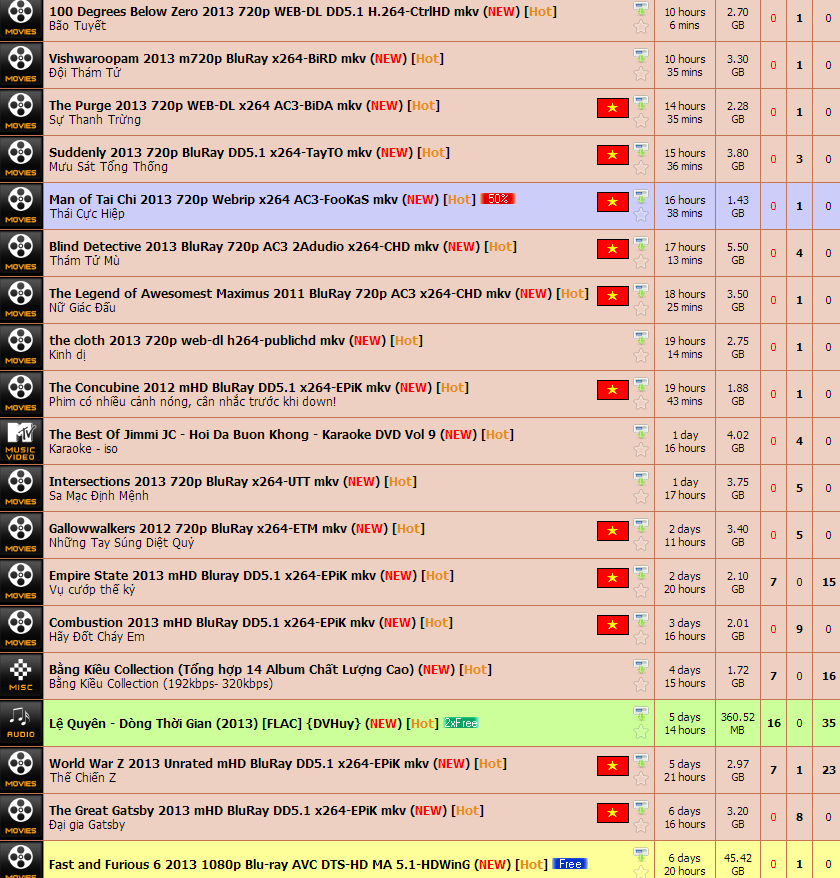Open the Blind Detective 2013 BluRay link
Image resolution: width=840 pixels, height=878 pixels.
click(x=244, y=247)
